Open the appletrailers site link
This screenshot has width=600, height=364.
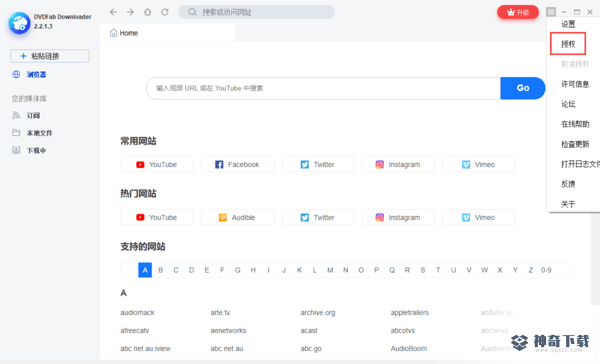tap(409, 312)
